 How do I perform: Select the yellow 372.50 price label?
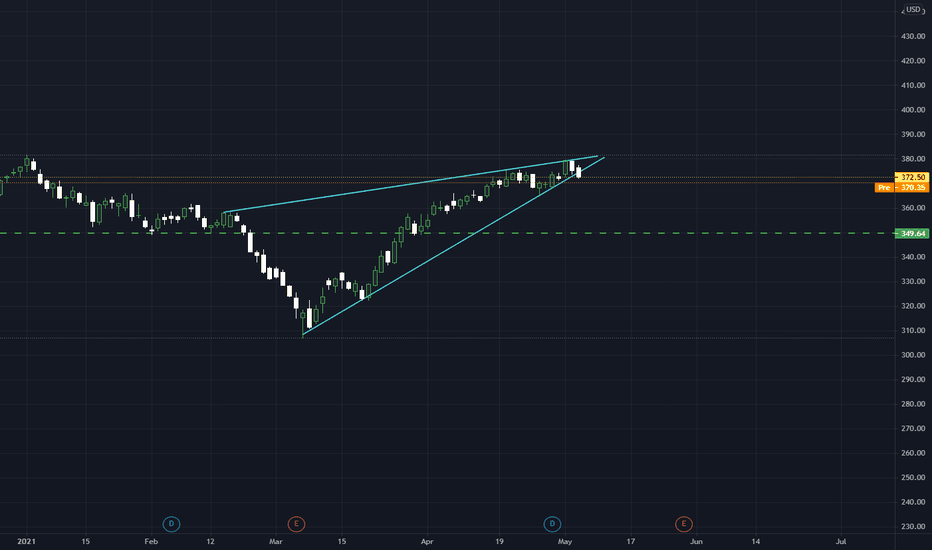pyautogui.click(x=912, y=177)
